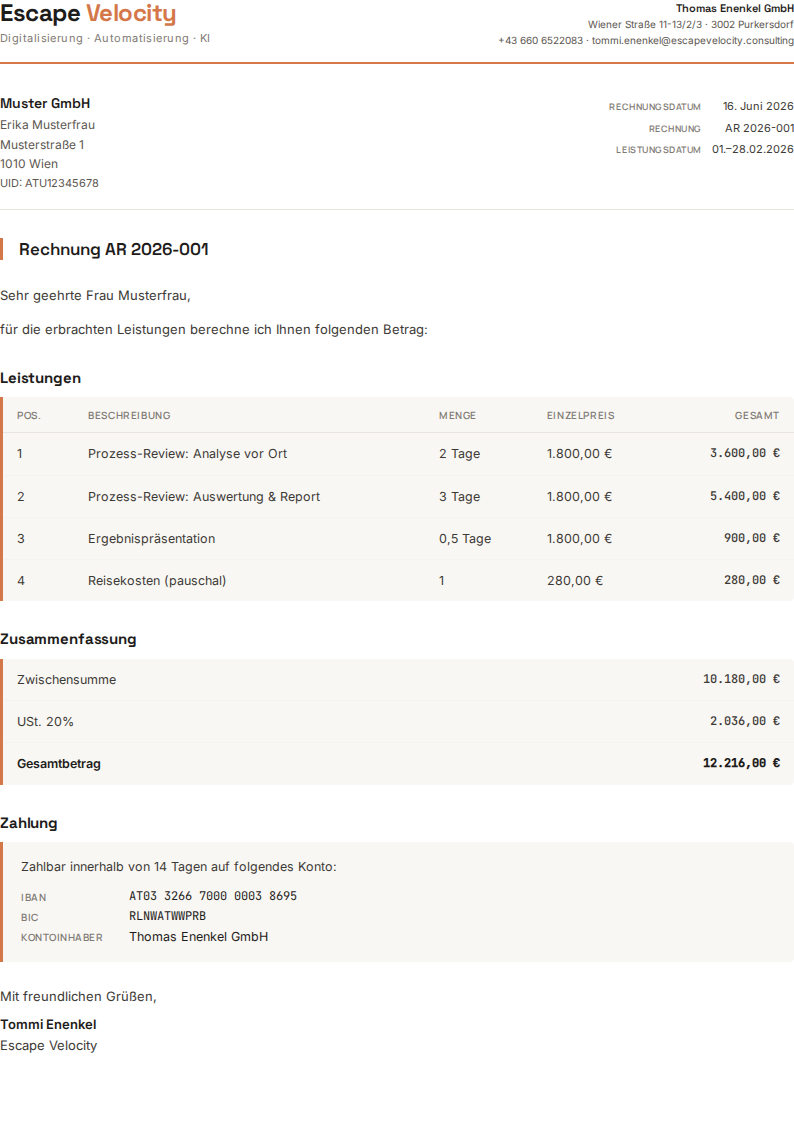Click label 'Zwischensumme'
Screen dimensions: 794x1123
click(67, 680)
